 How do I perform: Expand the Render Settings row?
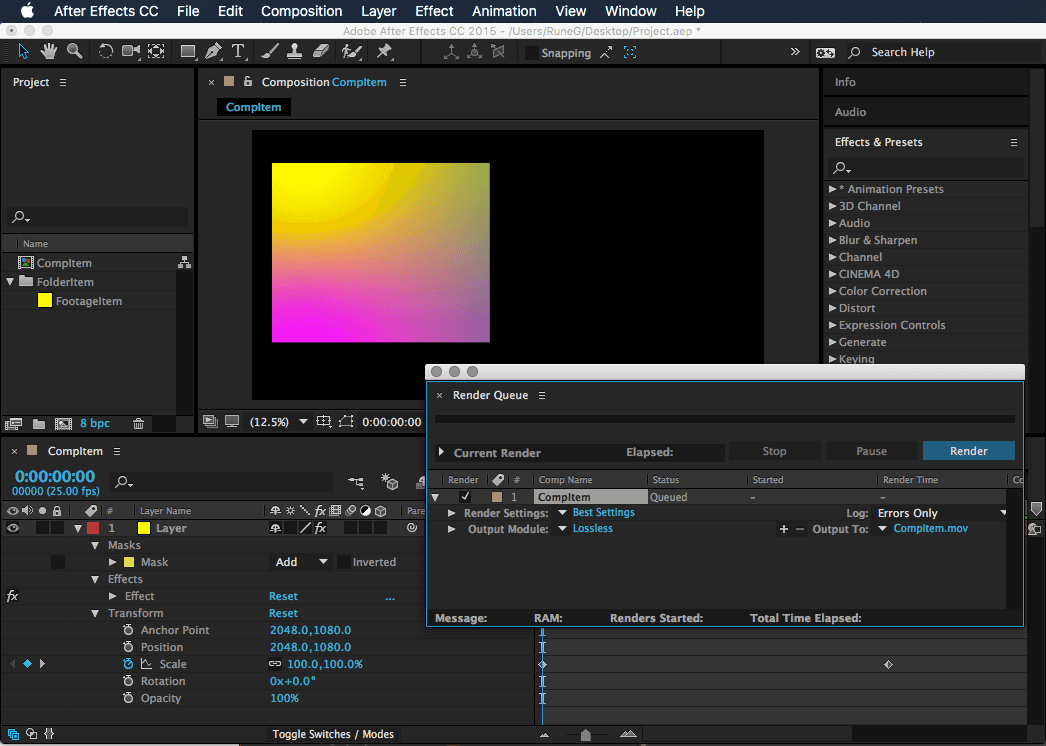pyautogui.click(x=452, y=512)
